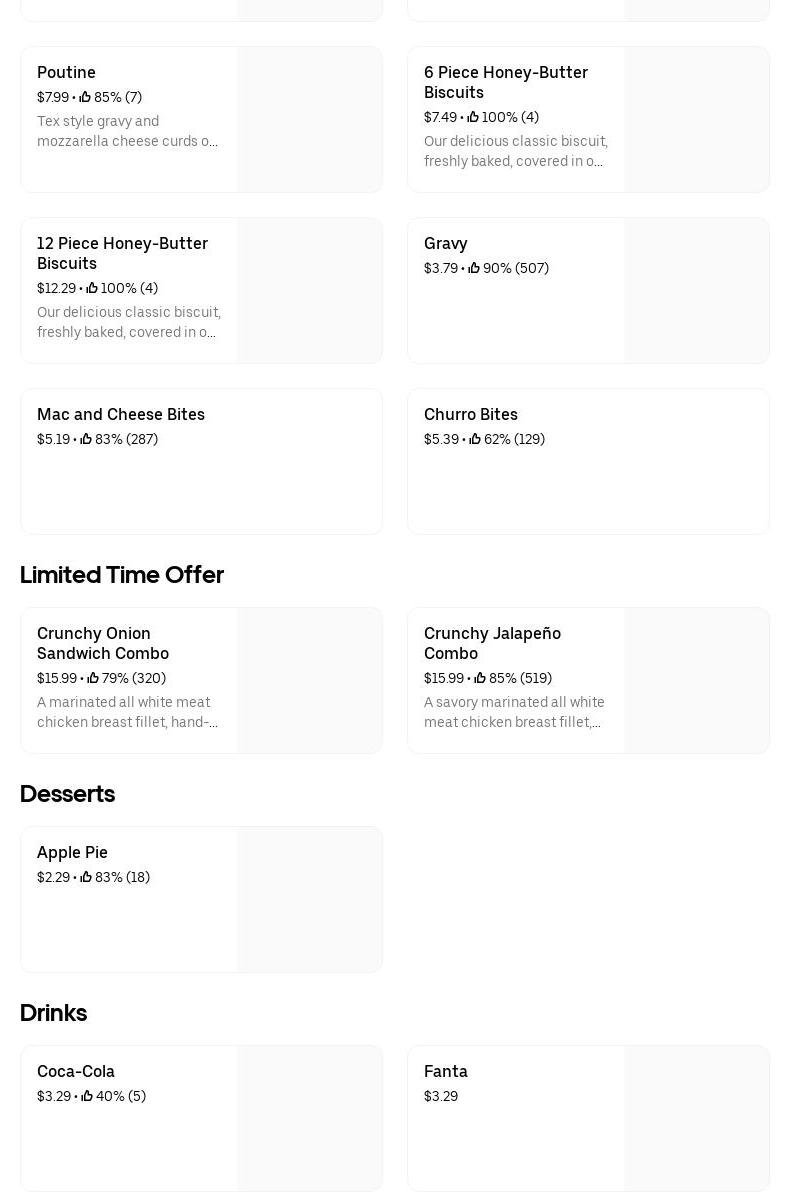Click the Poutine description text
This screenshot has height=1204, width=804.
tap(127, 131)
